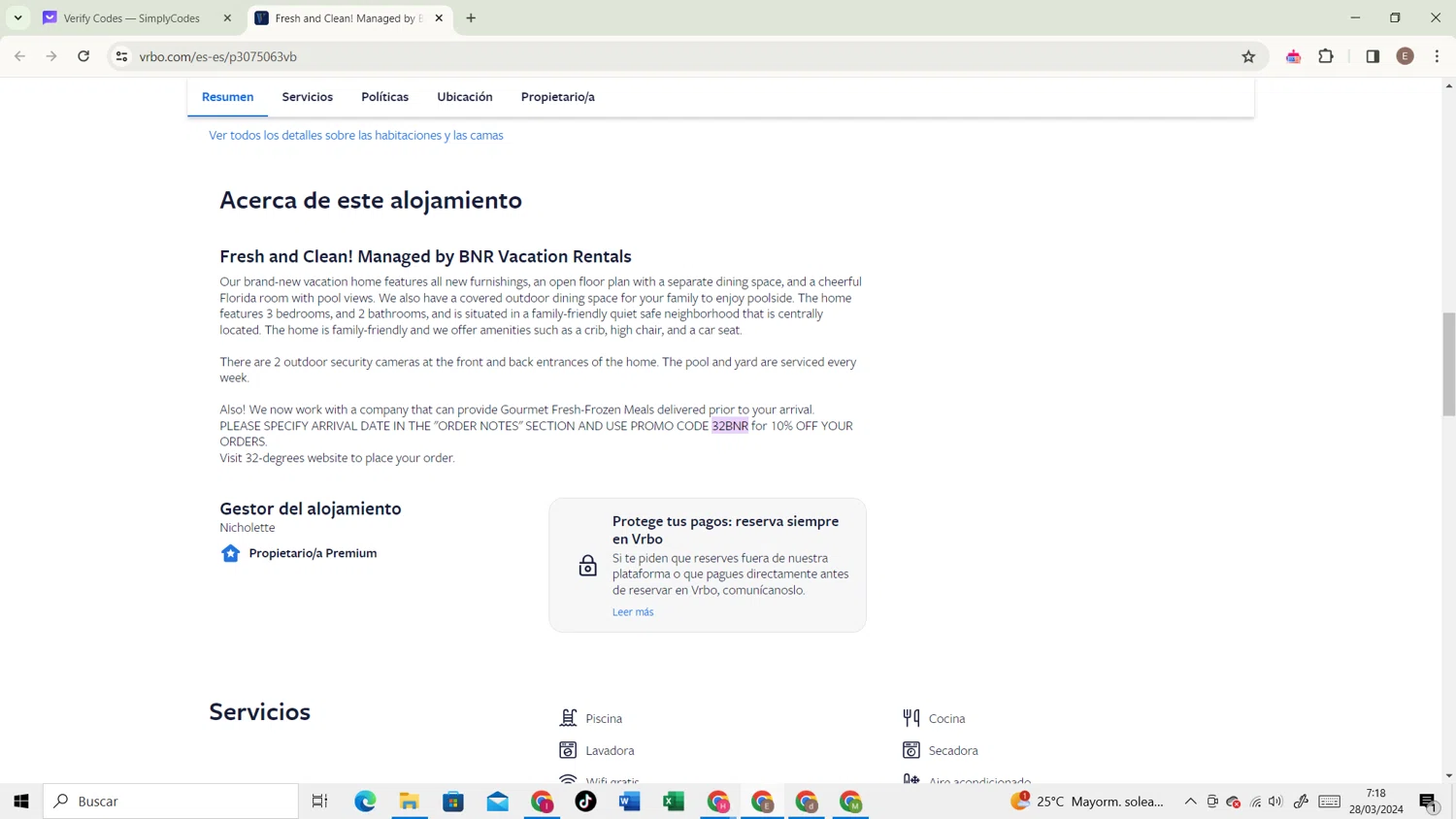
Task: Open the Windows Start menu
Action: pyautogui.click(x=21, y=802)
